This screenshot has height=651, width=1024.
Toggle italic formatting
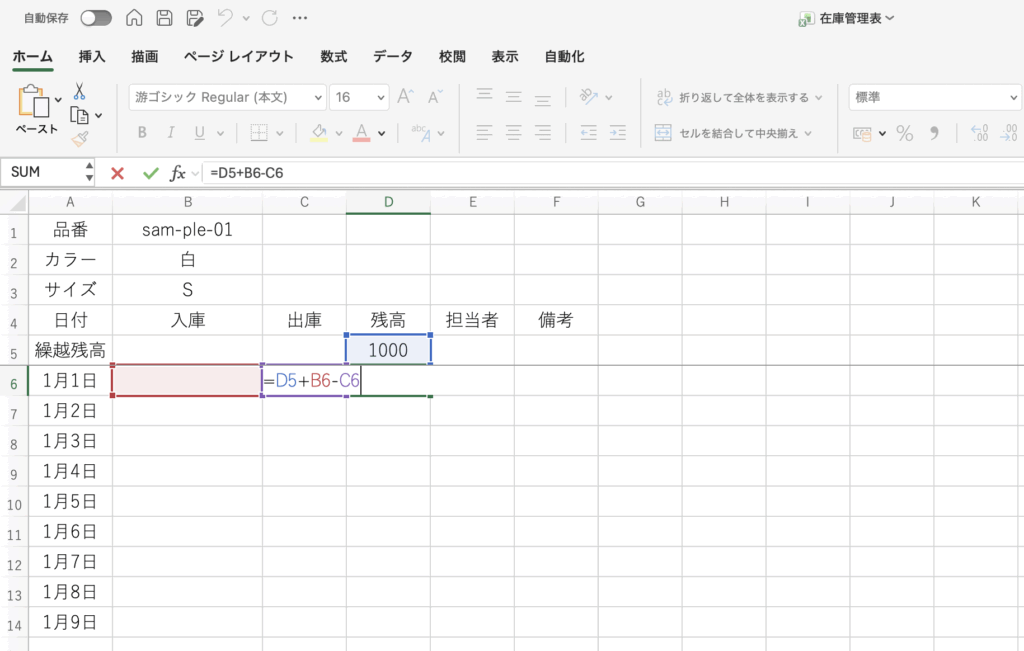[x=171, y=133]
